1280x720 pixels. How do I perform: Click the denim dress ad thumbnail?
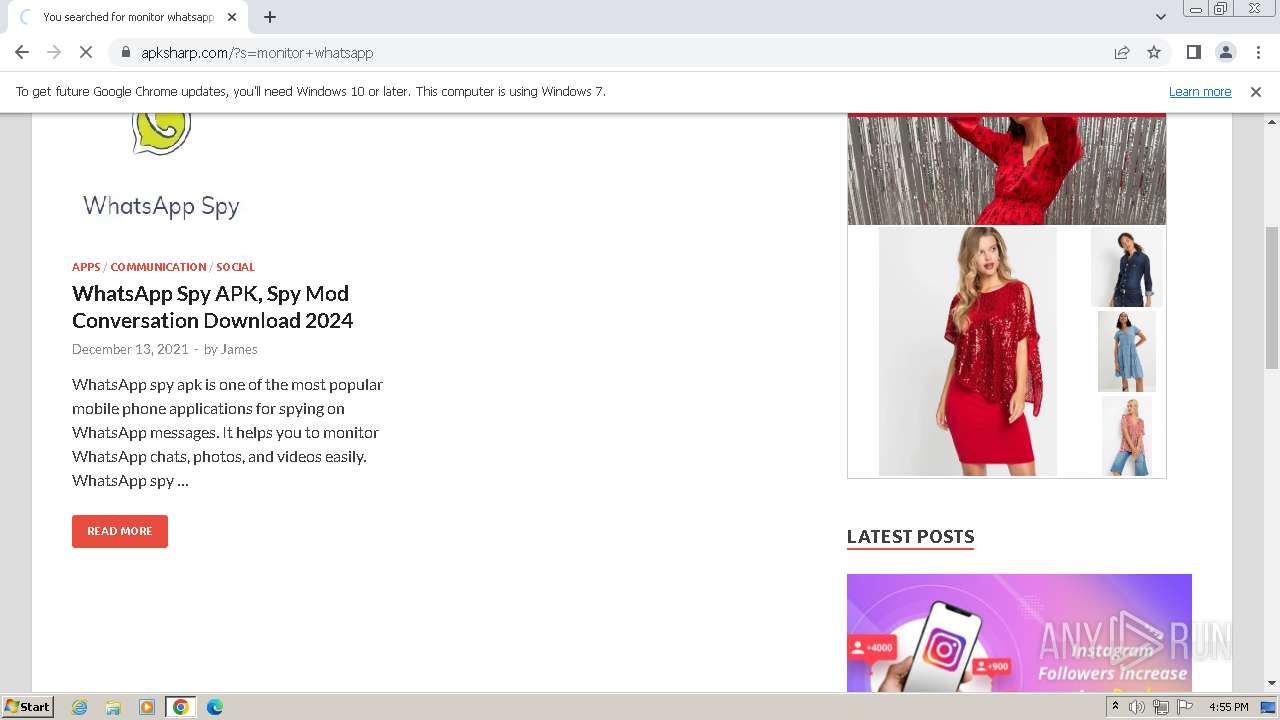tap(1126, 267)
